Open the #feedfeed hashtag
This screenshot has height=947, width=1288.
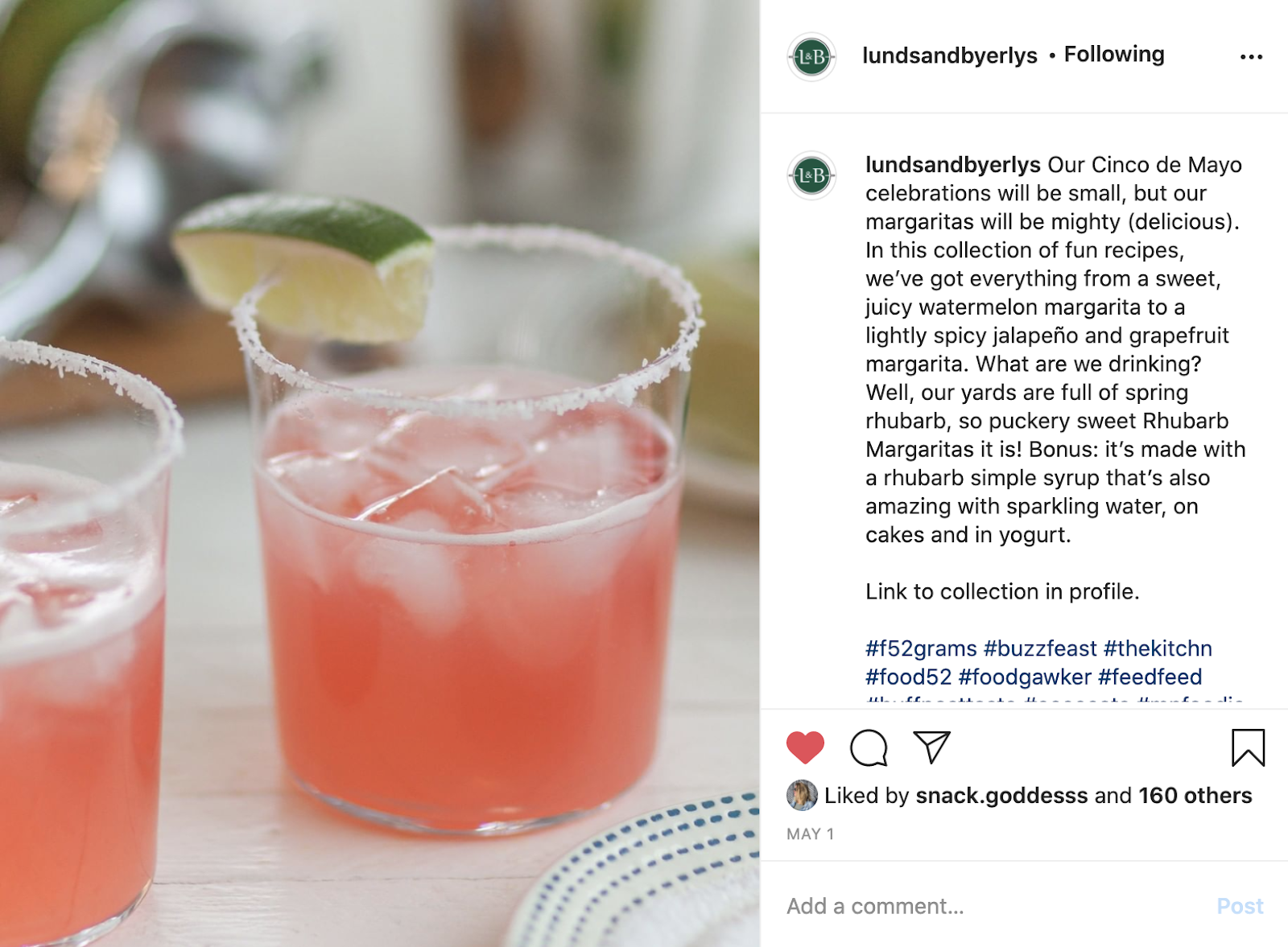1150,677
